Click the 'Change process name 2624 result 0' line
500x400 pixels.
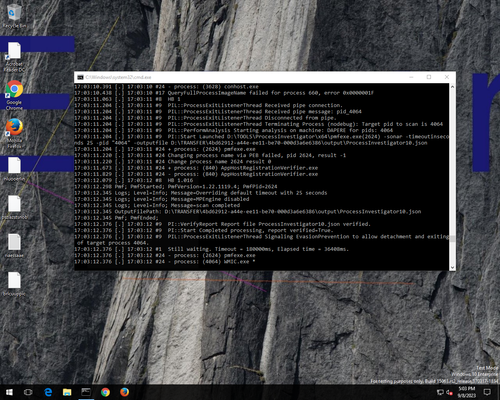coord(173,162)
